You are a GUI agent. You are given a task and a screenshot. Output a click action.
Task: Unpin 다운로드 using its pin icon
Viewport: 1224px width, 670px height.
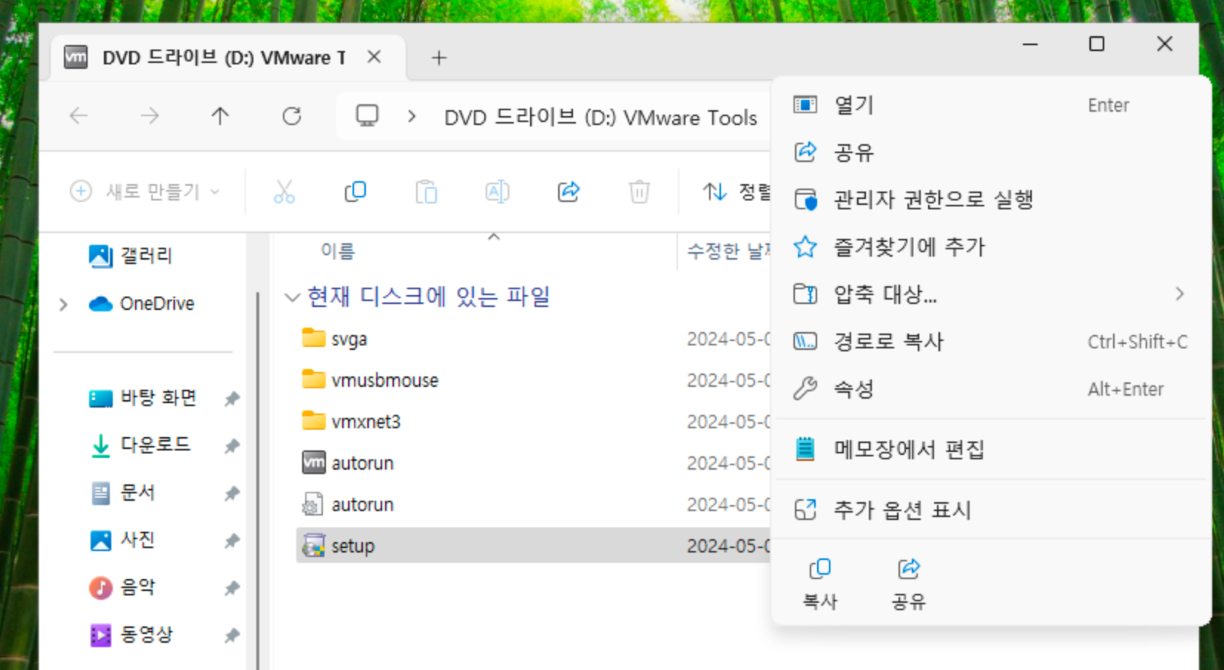click(x=232, y=446)
